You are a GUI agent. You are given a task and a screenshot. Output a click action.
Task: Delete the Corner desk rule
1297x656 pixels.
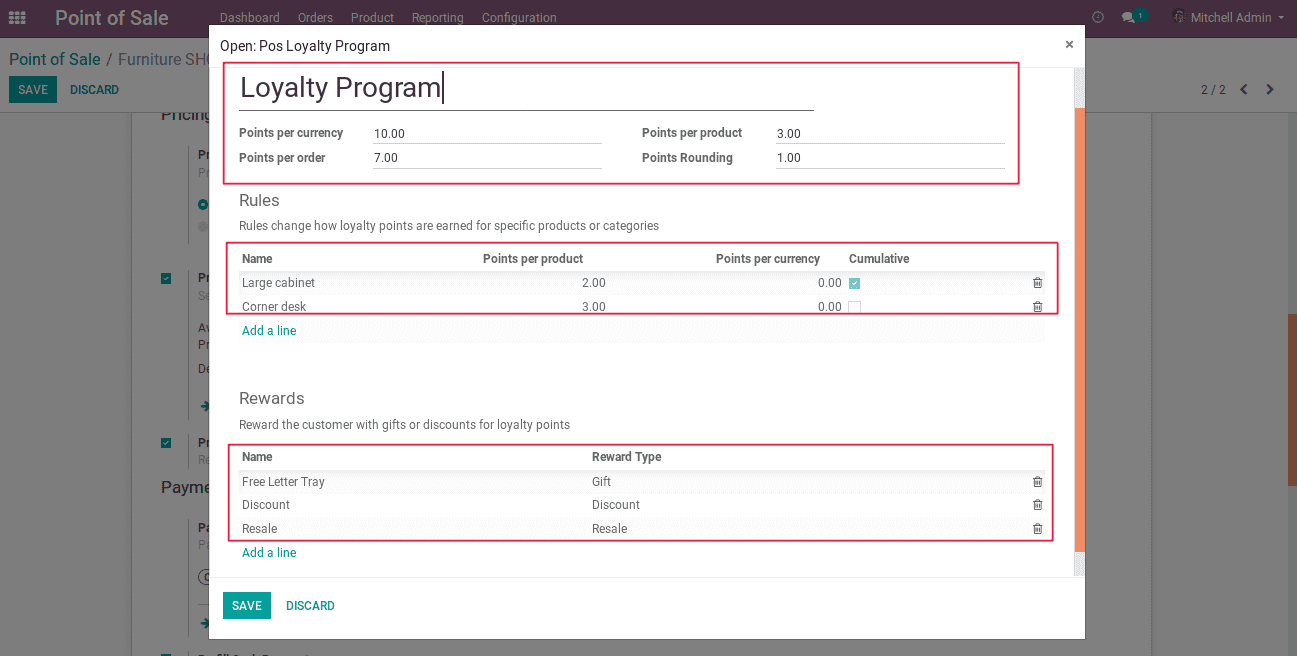pos(1037,307)
